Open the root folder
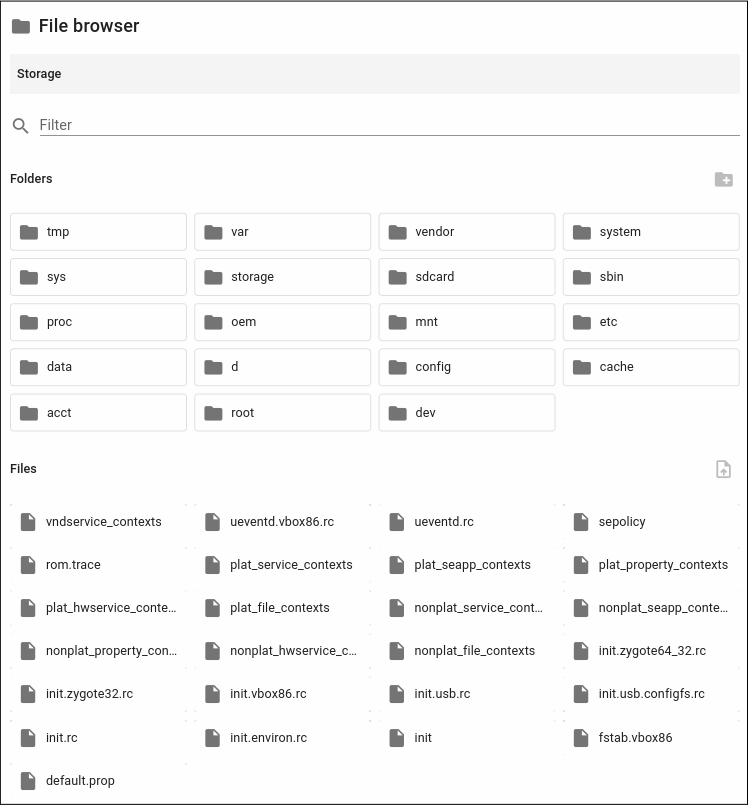748x805 pixels. [x=282, y=412]
